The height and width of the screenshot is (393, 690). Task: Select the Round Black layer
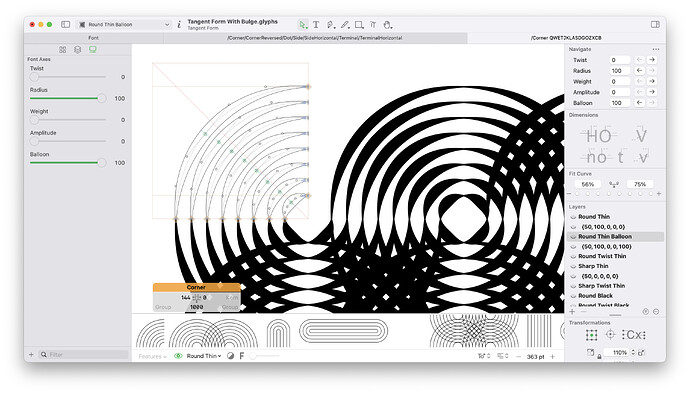click(x=595, y=296)
